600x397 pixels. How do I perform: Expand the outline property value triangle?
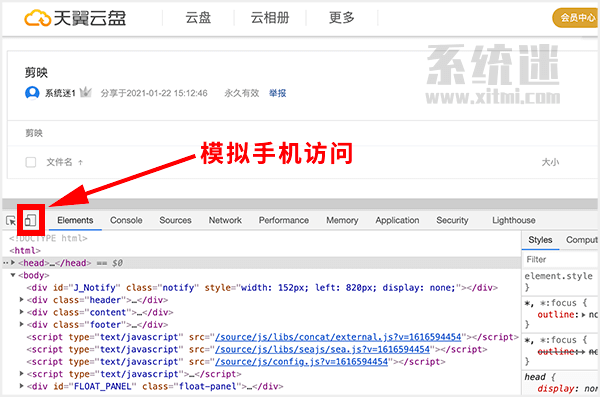[584, 315]
